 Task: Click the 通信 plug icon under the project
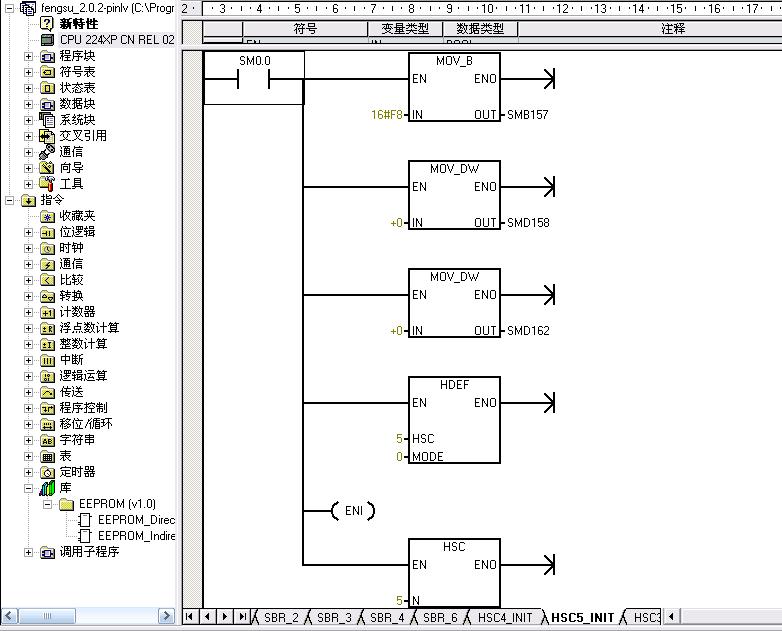pos(47,152)
